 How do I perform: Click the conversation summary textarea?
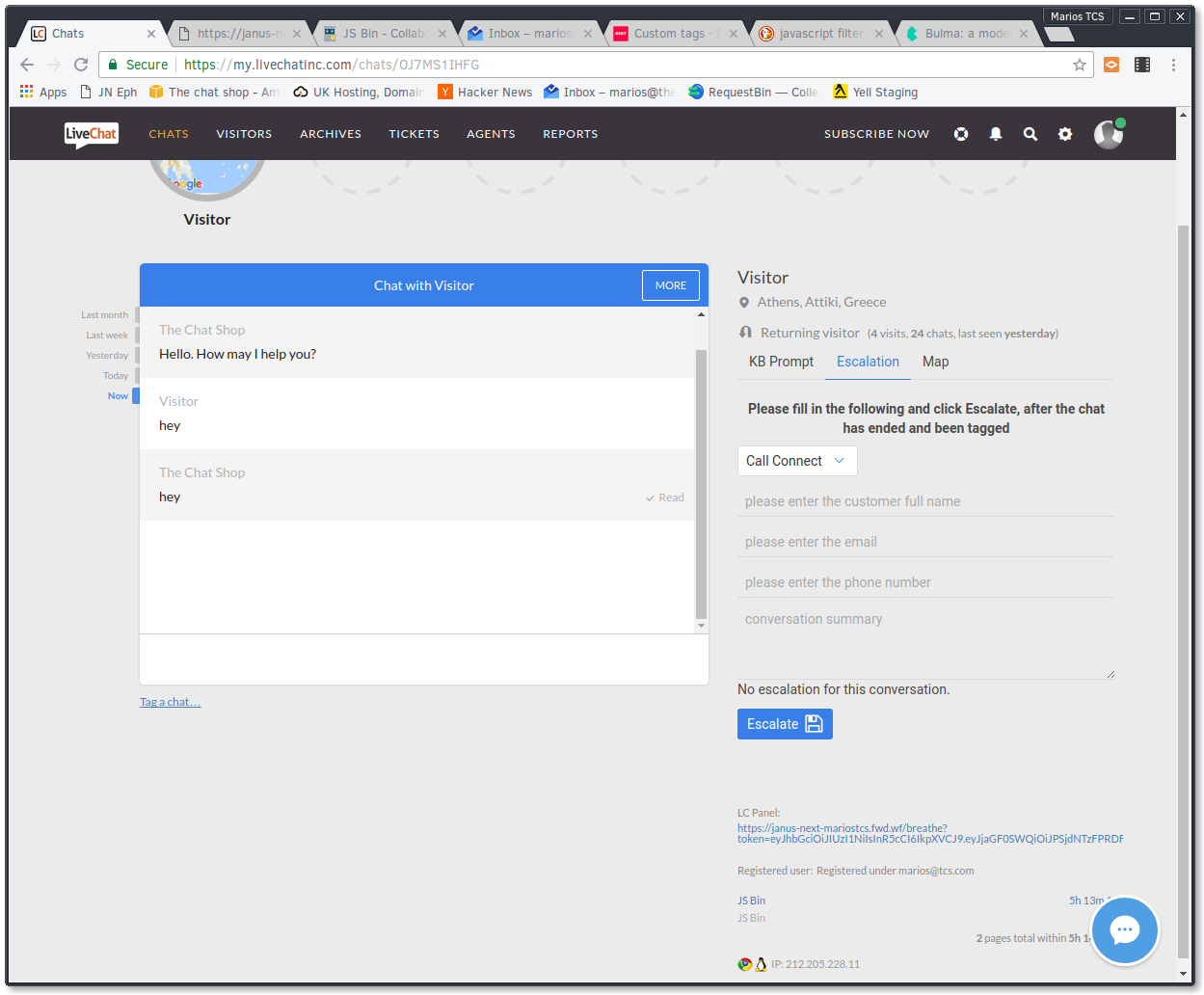(x=926, y=643)
